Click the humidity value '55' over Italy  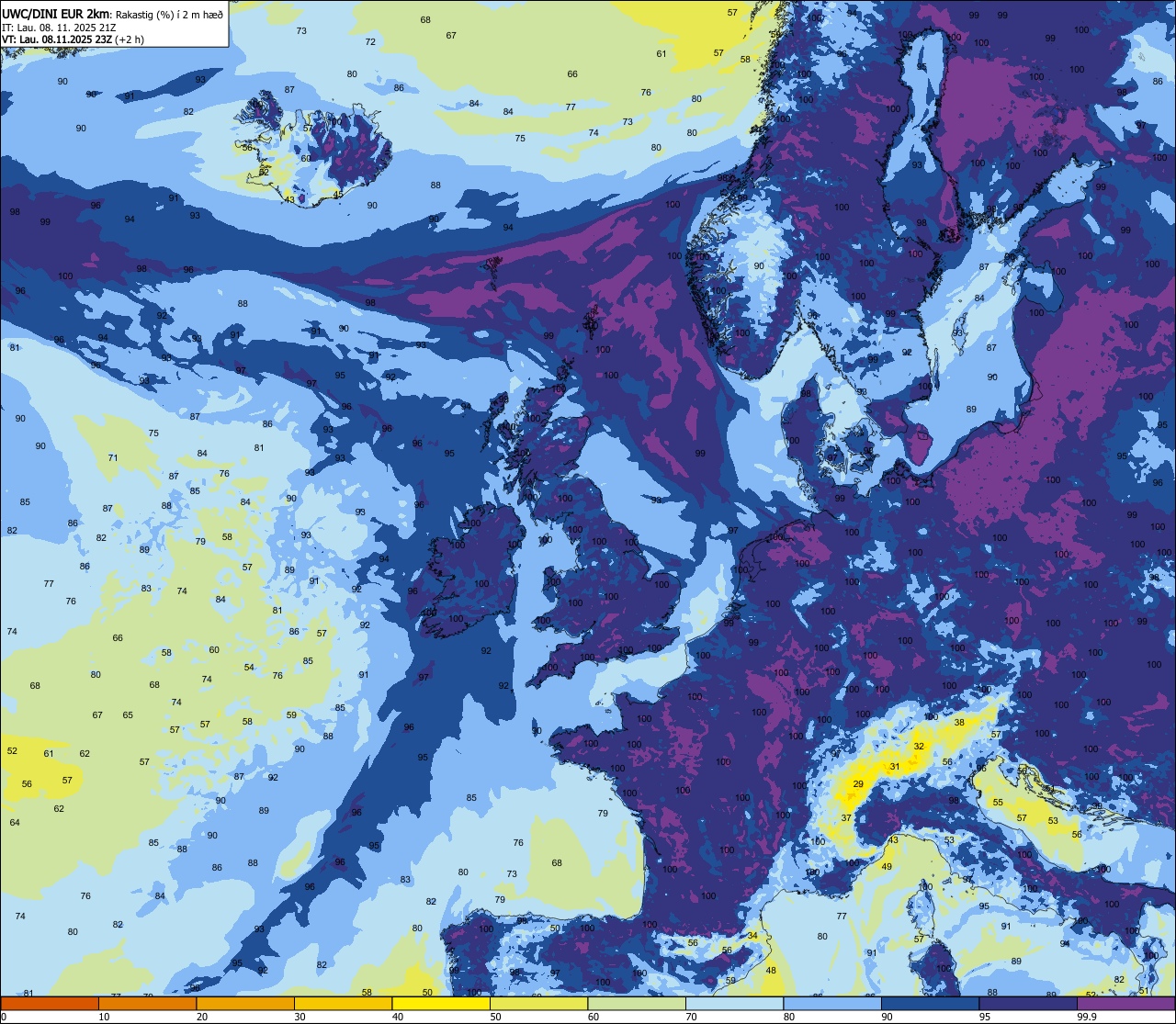(998, 802)
